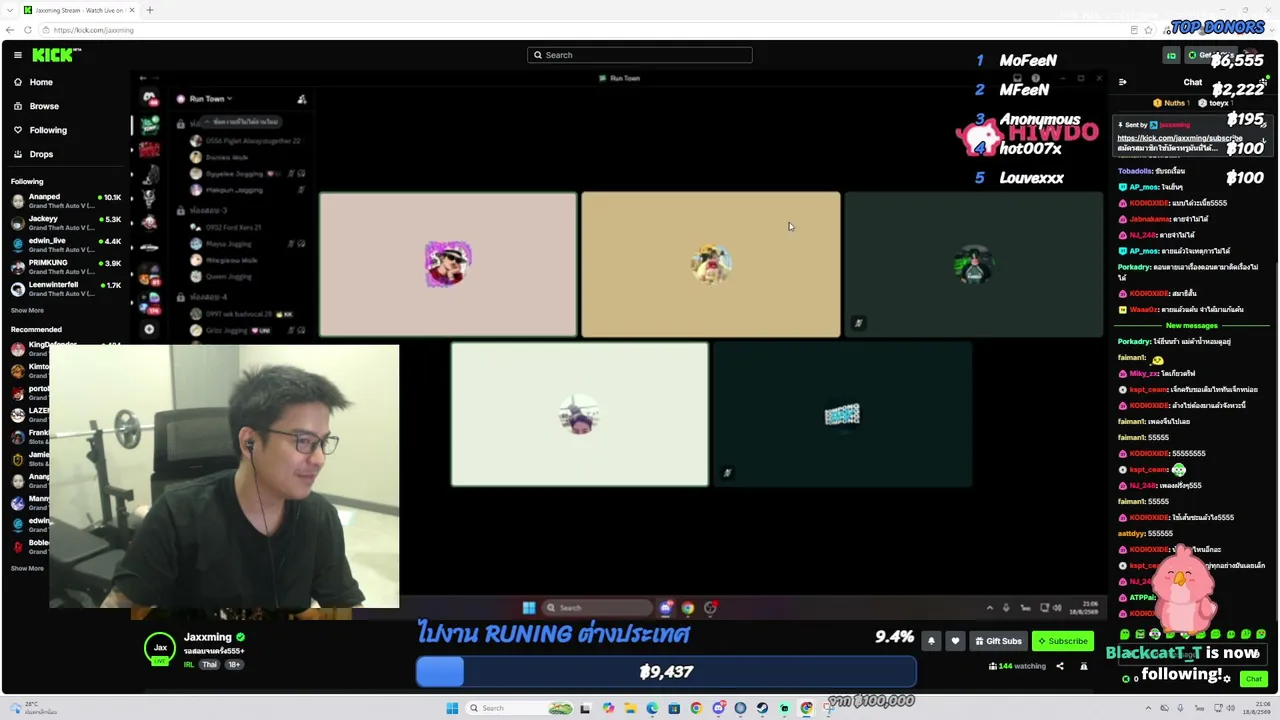
Task: Click the cream-background participant tile in Discord
Action: tap(580, 414)
